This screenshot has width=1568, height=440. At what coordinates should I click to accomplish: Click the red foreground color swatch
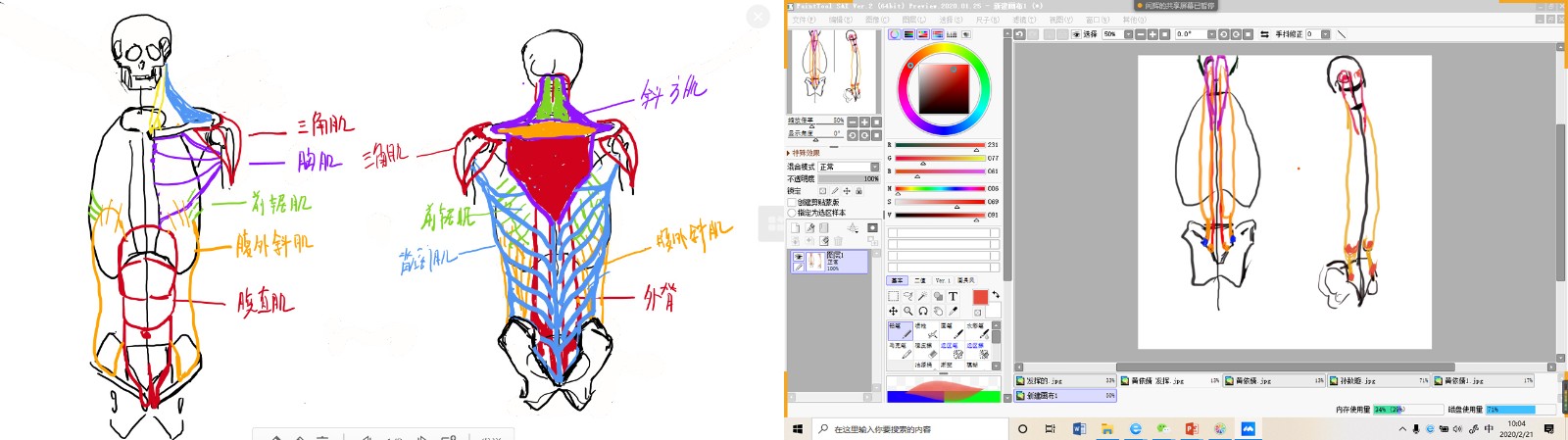pyautogui.click(x=980, y=297)
